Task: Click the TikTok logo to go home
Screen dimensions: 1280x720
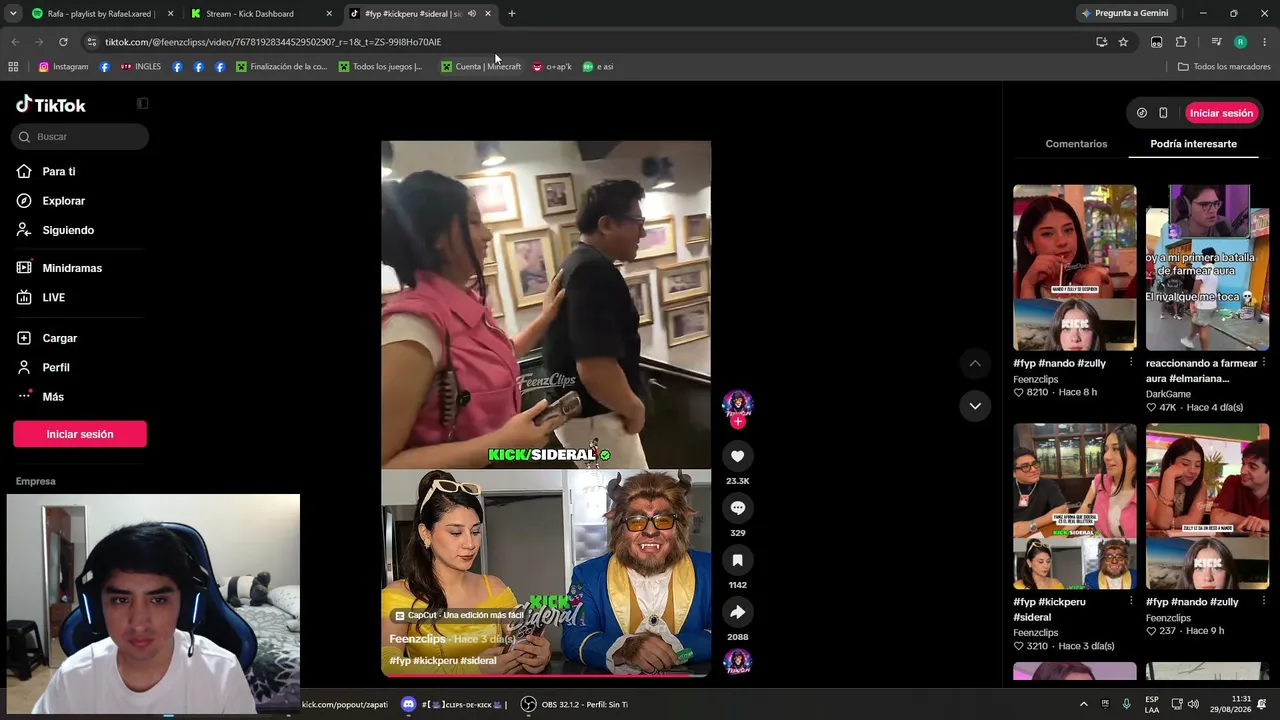Action: [x=51, y=105]
